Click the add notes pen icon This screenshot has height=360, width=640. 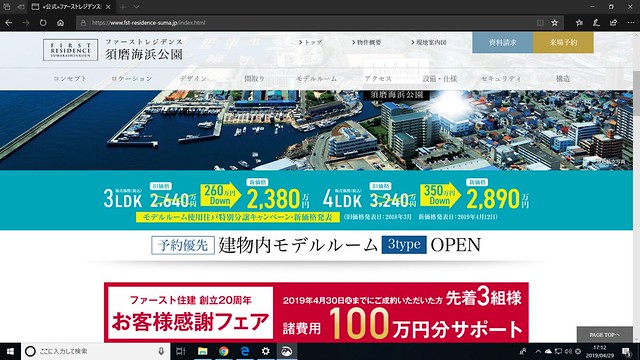click(x=596, y=23)
